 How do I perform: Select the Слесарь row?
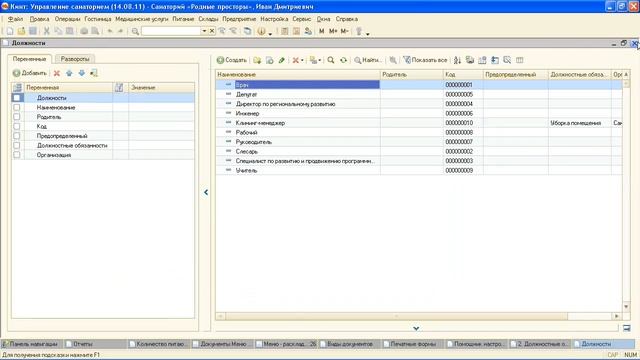tap(419, 151)
